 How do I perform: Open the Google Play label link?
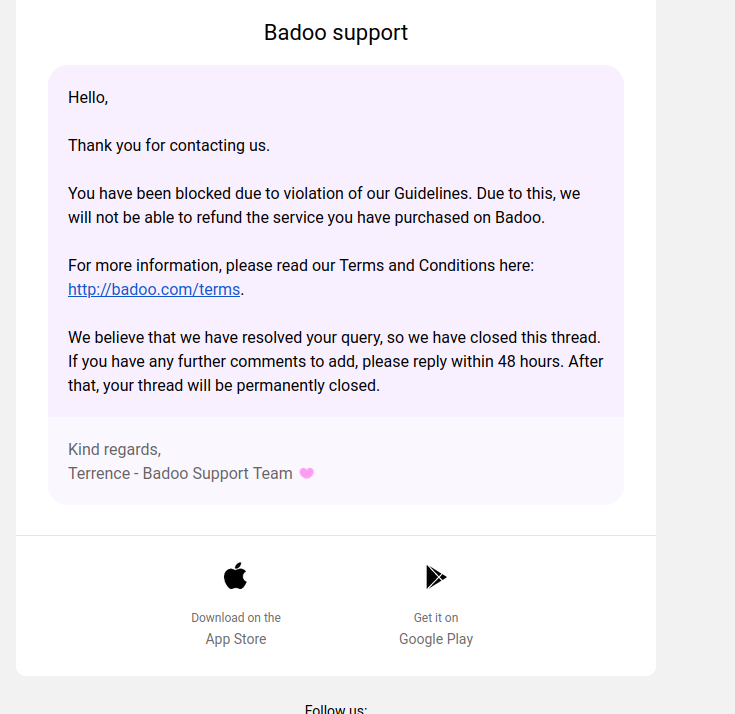pos(436,639)
